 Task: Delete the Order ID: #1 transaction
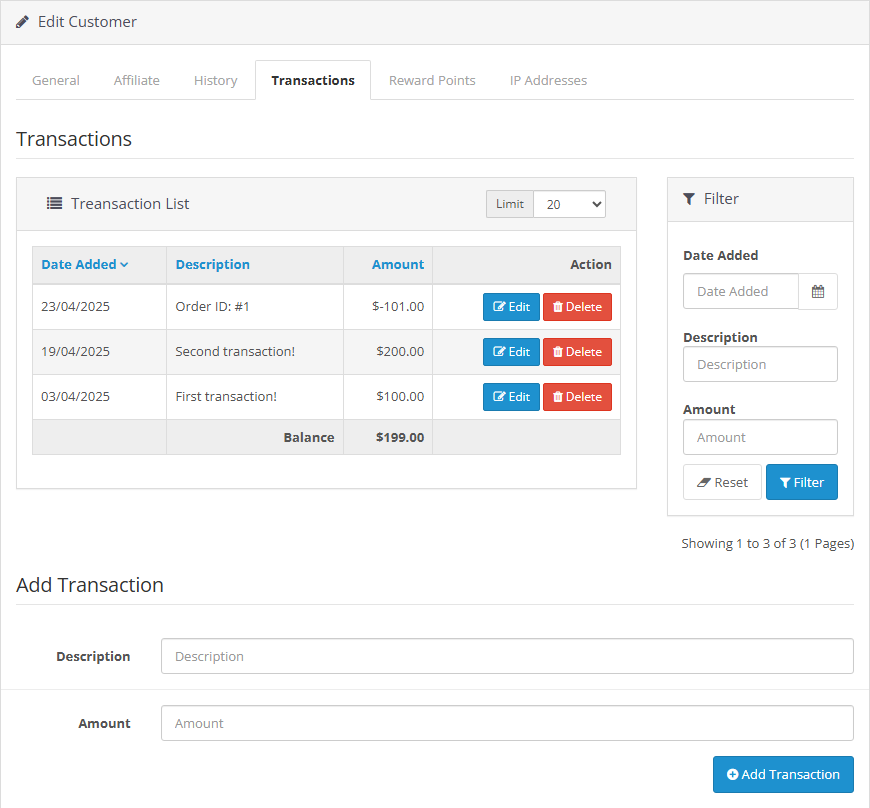[x=577, y=307]
